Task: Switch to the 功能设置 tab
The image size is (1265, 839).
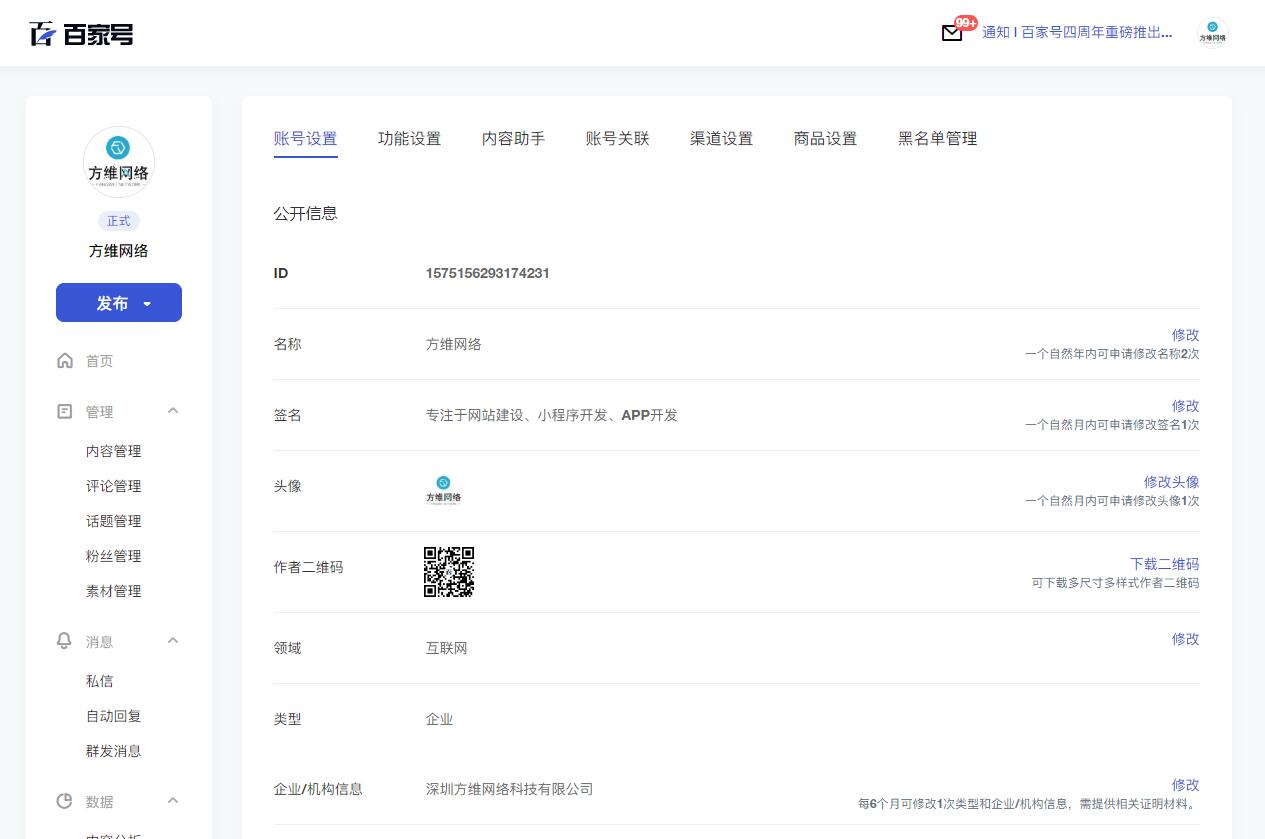Action: [x=409, y=139]
